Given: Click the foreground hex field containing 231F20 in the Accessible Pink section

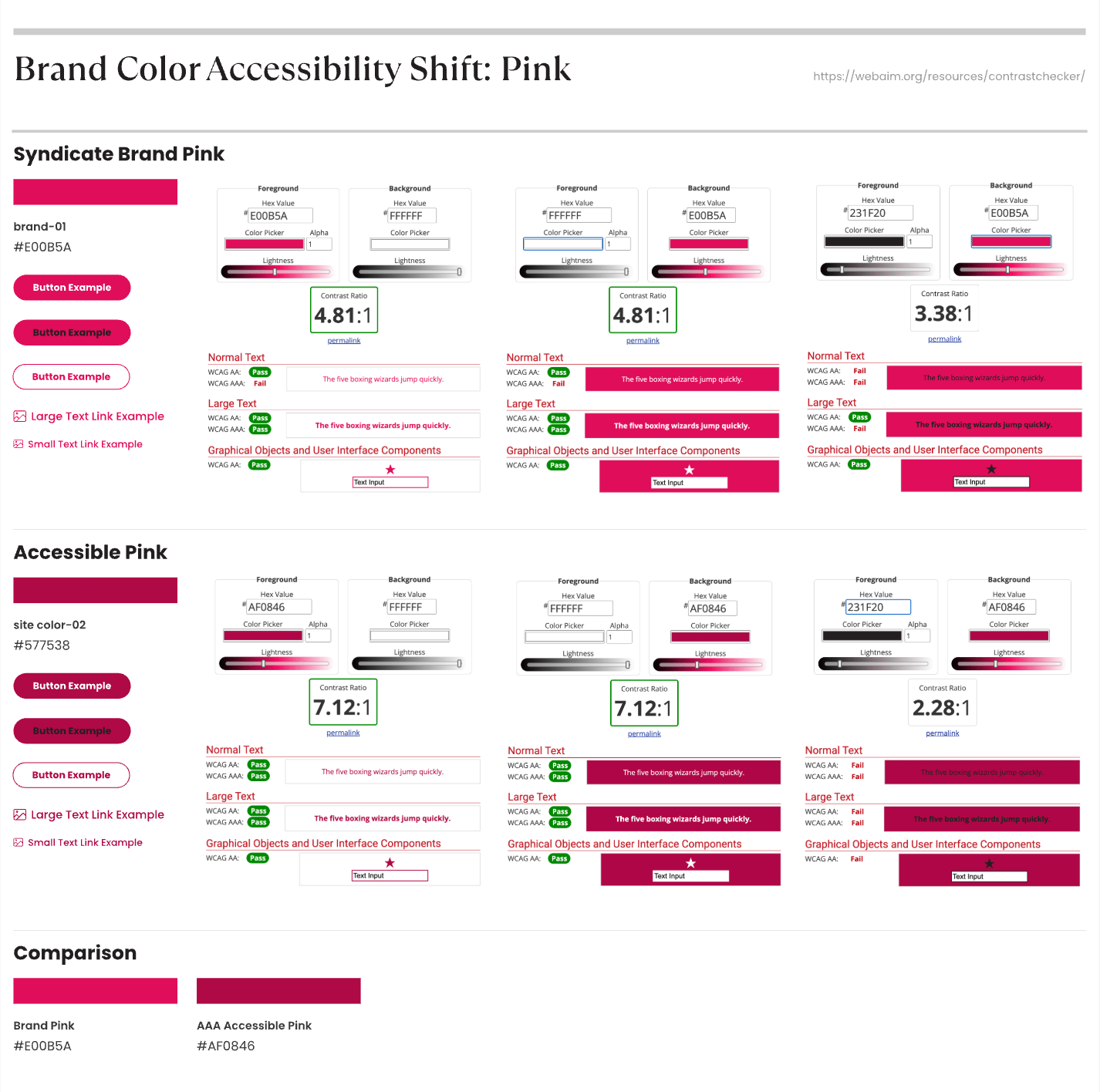Looking at the screenshot, I should [x=878, y=607].
